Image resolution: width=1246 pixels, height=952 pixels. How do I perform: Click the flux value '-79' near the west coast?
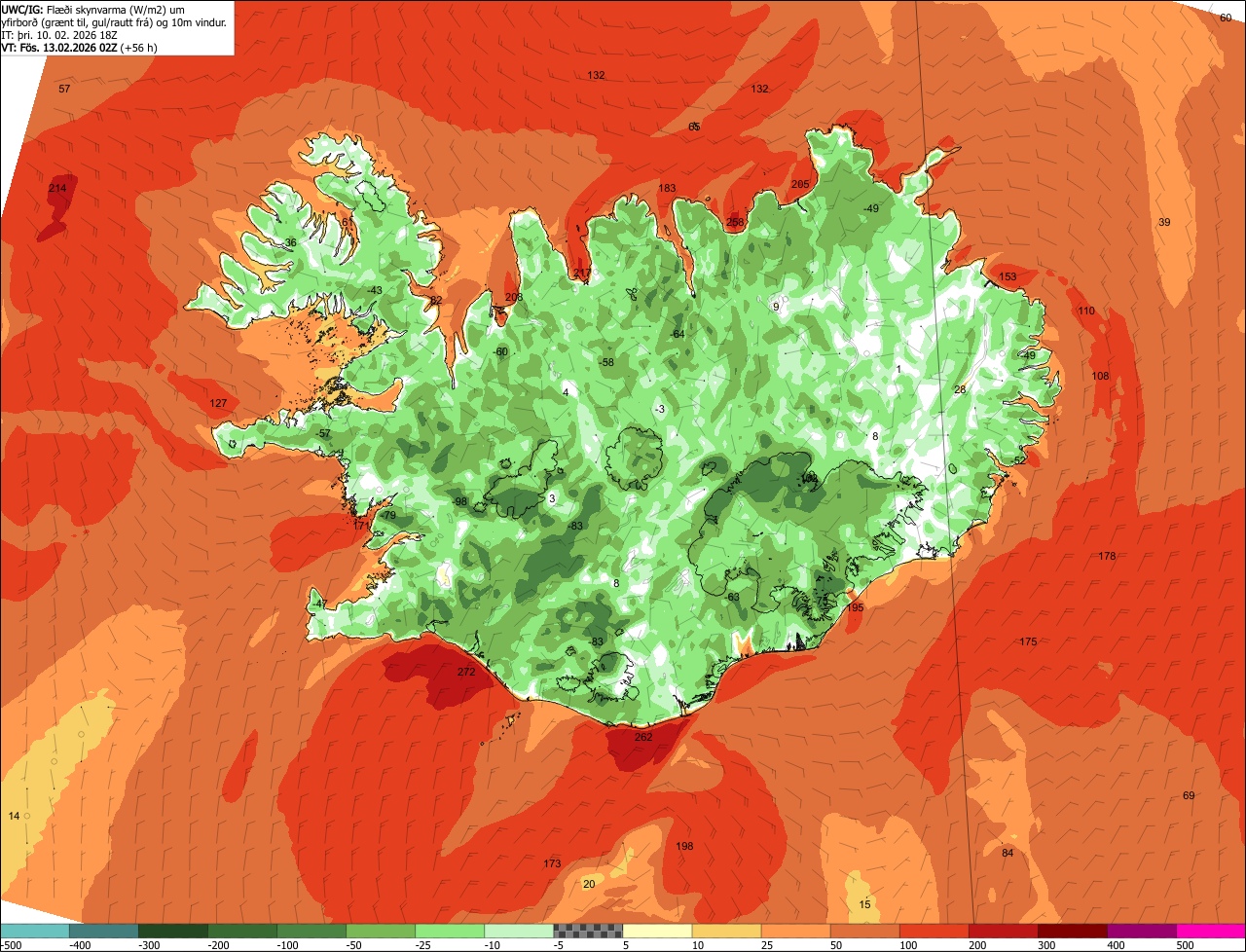[388, 515]
